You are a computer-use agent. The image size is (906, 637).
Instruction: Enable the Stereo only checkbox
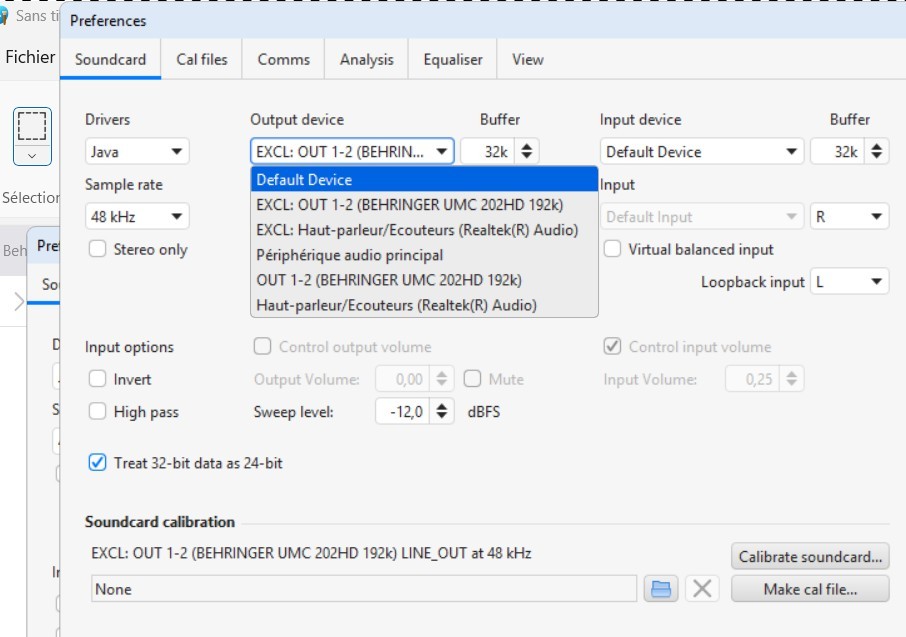click(x=98, y=249)
